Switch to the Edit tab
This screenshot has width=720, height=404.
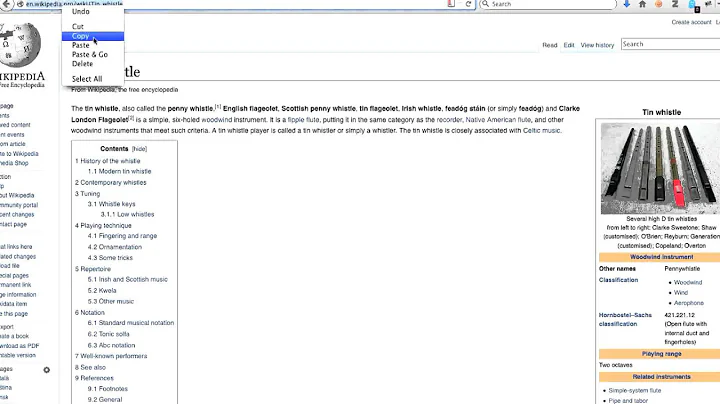click(x=569, y=45)
